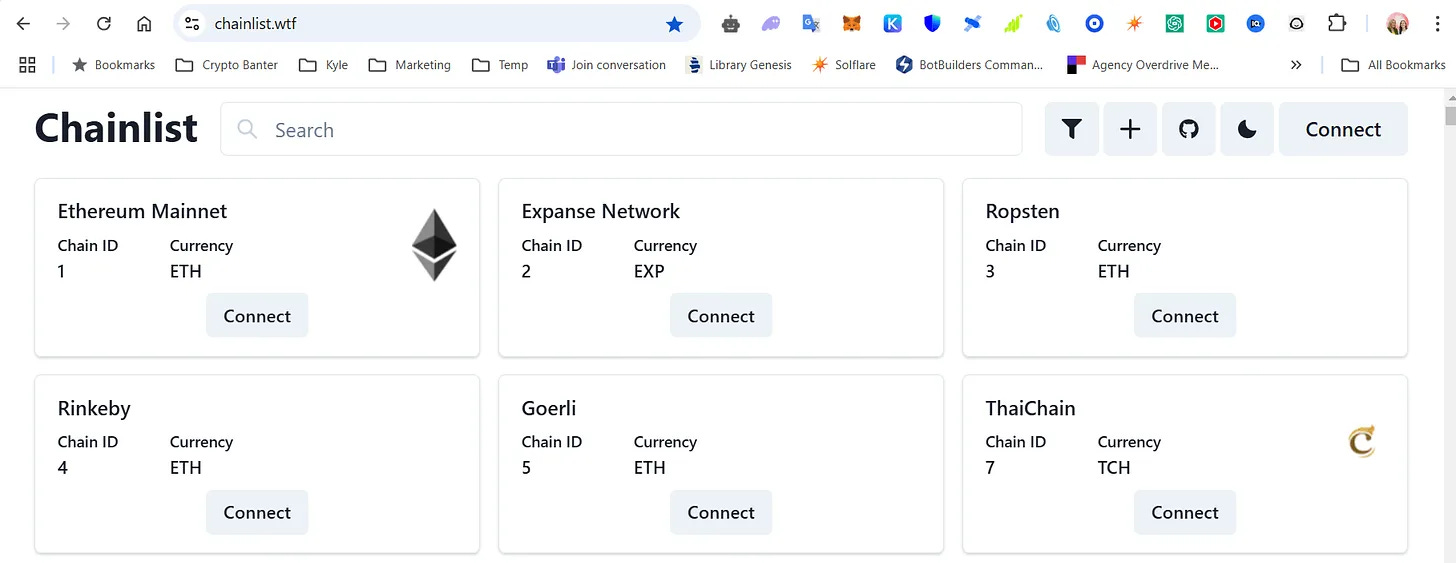Open the blue K extension
This screenshot has height=563, width=1456.
892,24
